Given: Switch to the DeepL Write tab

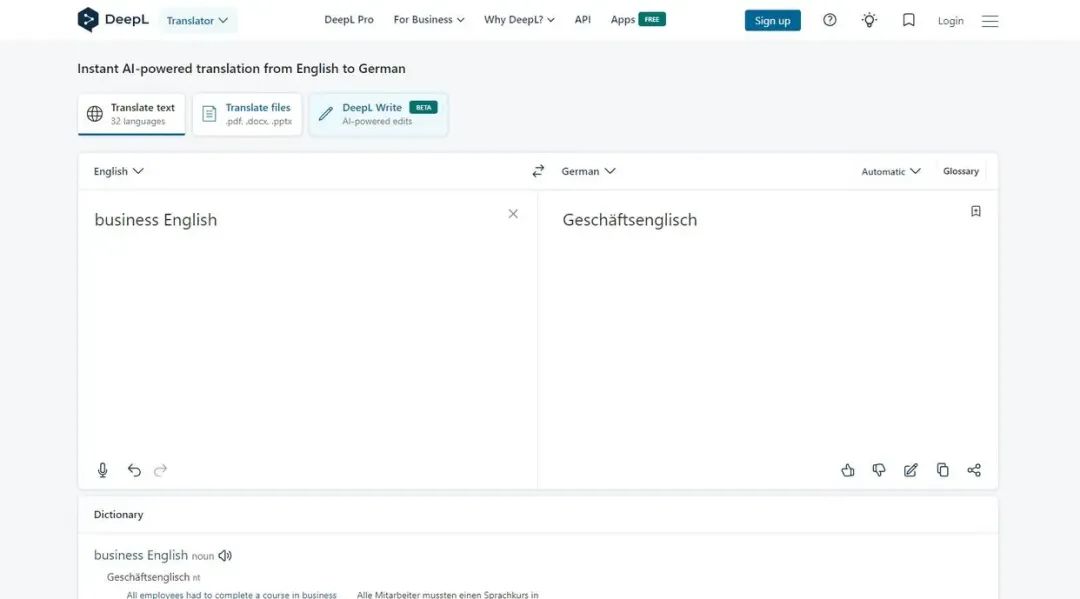Looking at the screenshot, I should click(378, 114).
